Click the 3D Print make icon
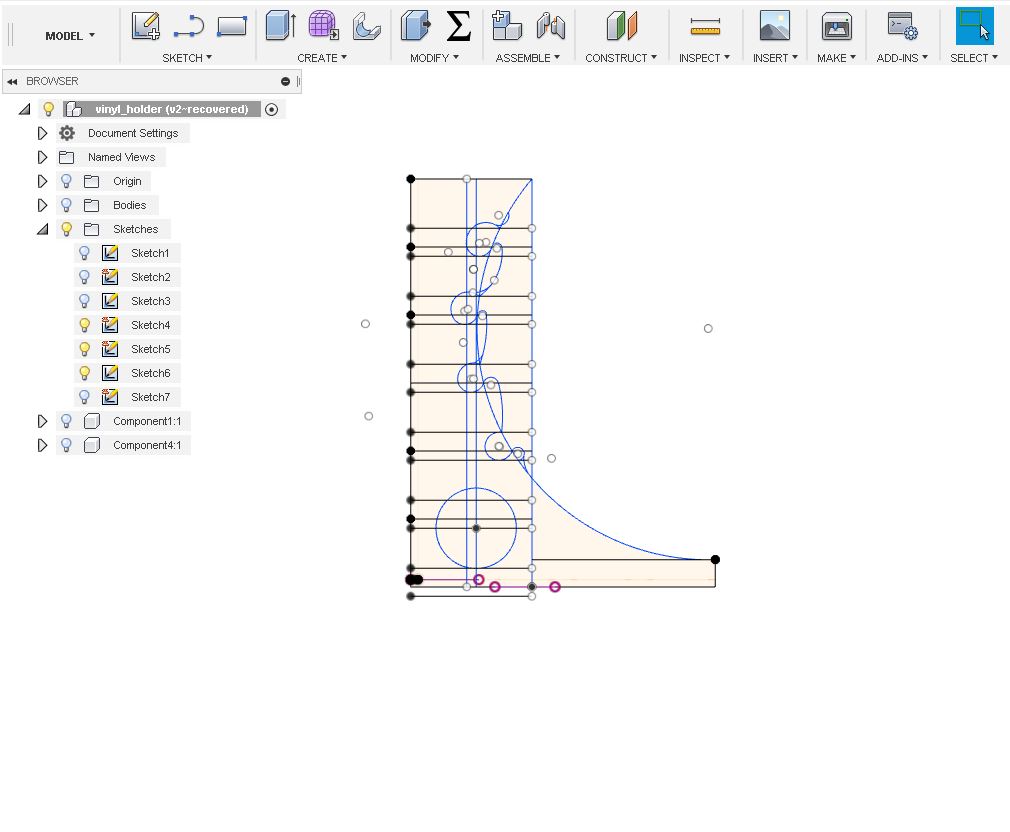This screenshot has height=832, width=1010. (836, 27)
